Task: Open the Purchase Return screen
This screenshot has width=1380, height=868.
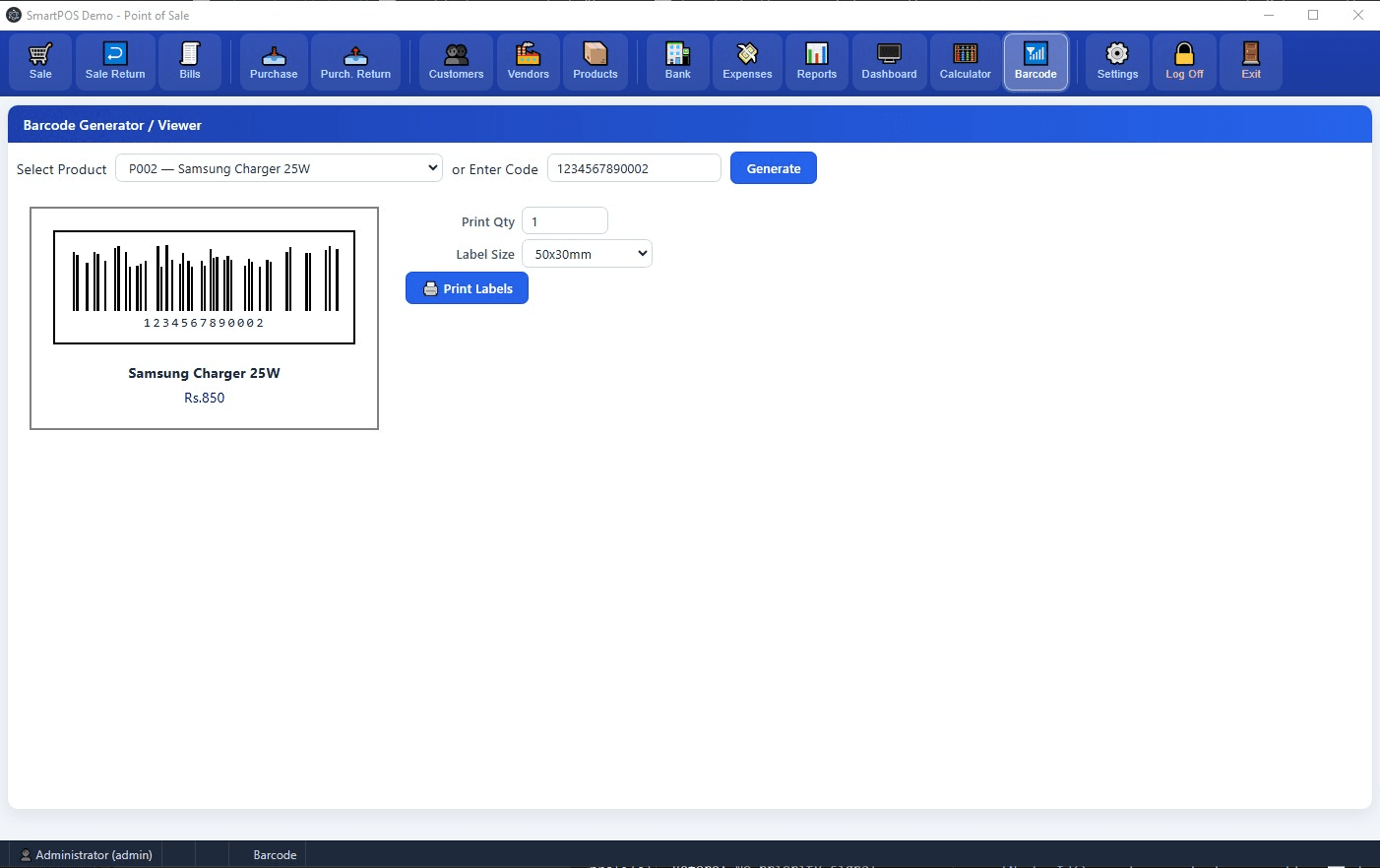Action: 355,61
